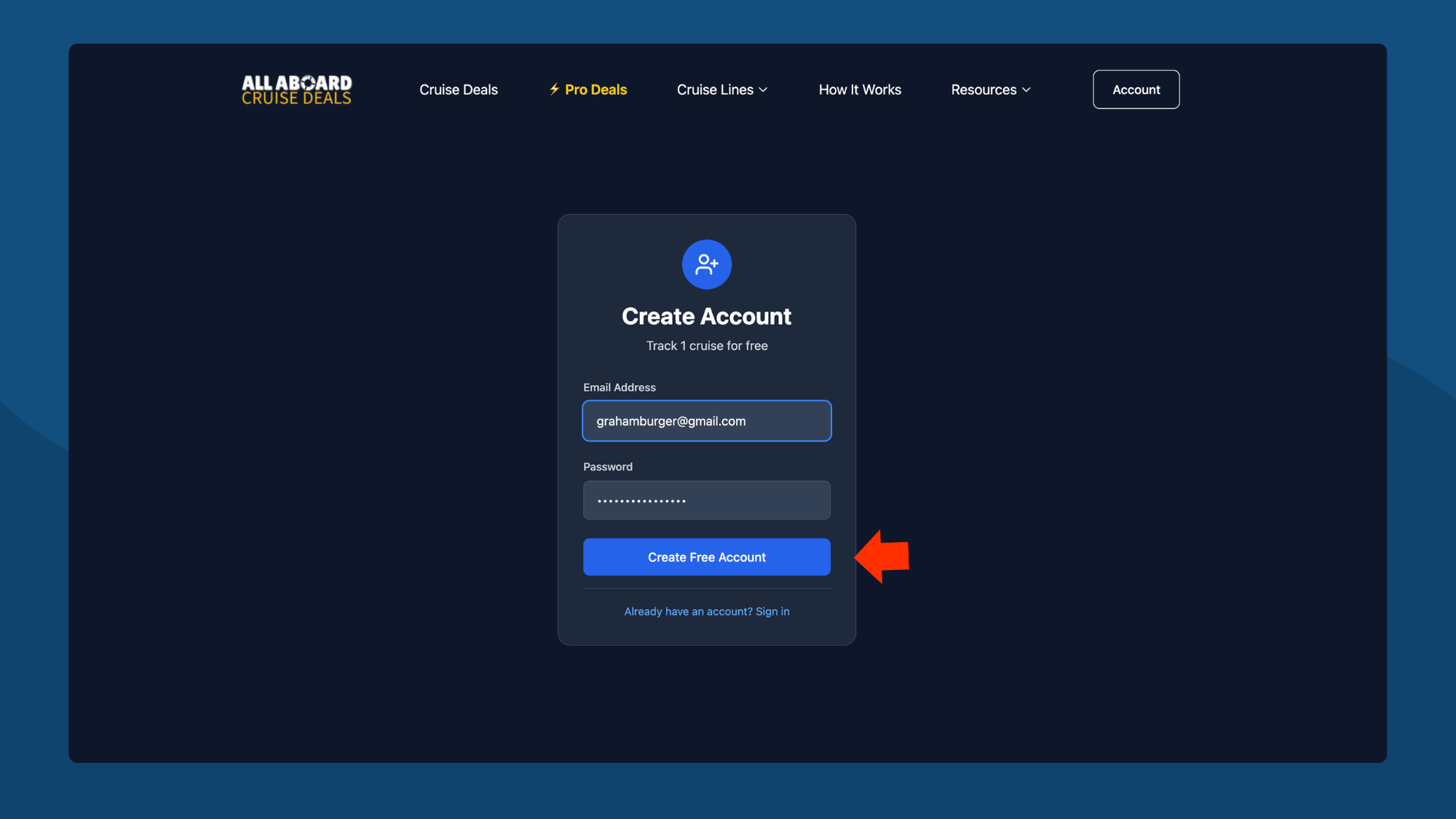Viewport: 1456px width, 819px height.
Task: Click the Track 1 cruise for free text
Action: [706, 346]
